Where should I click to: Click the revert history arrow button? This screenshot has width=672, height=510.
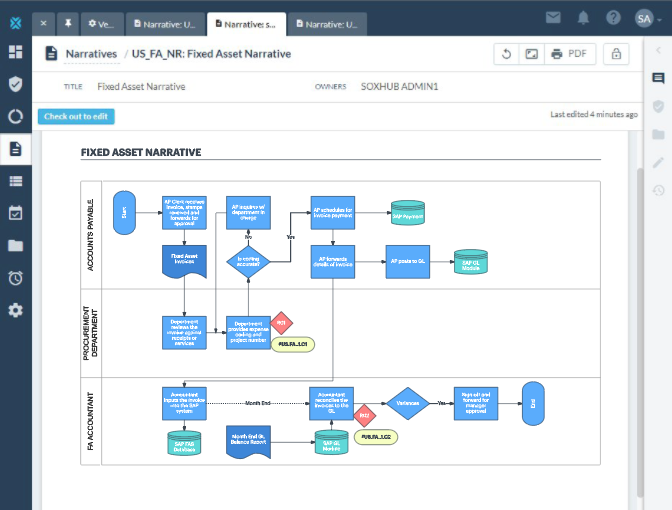click(x=507, y=54)
